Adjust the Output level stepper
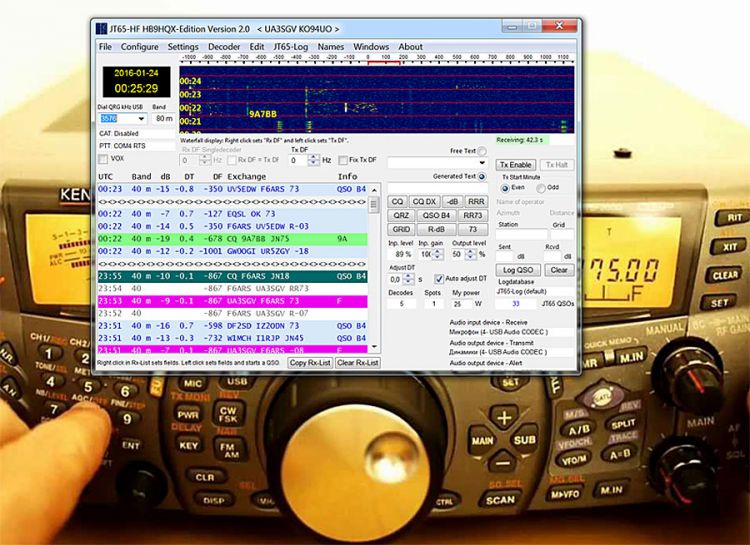 click(471, 255)
